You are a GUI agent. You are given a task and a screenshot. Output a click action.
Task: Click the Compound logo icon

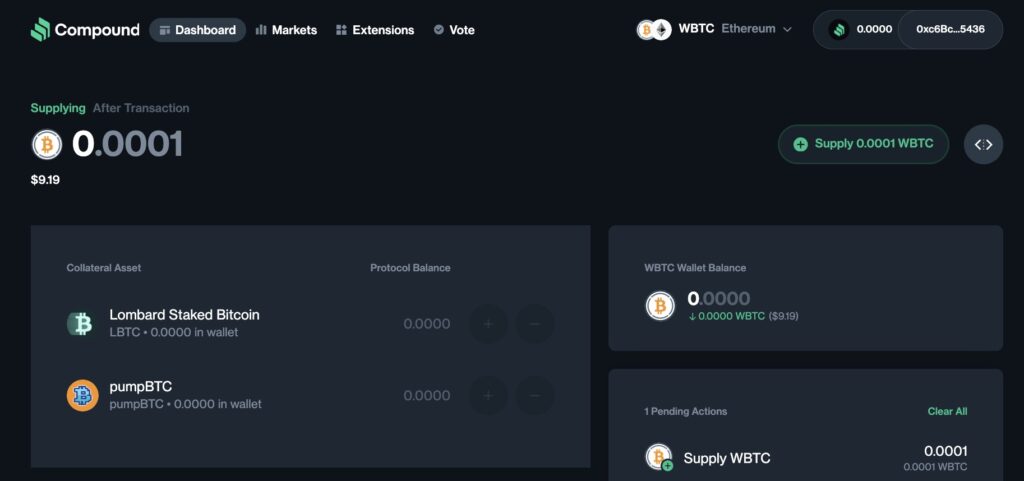[40, 30]
